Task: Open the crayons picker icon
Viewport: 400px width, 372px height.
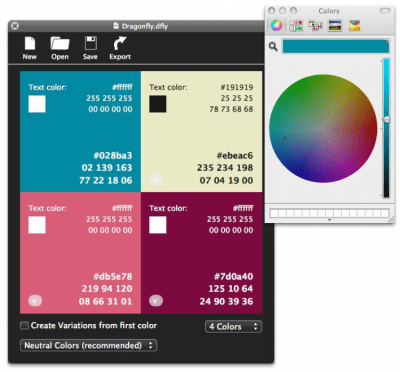Action: pyautogui.click(x=354, y=25)
